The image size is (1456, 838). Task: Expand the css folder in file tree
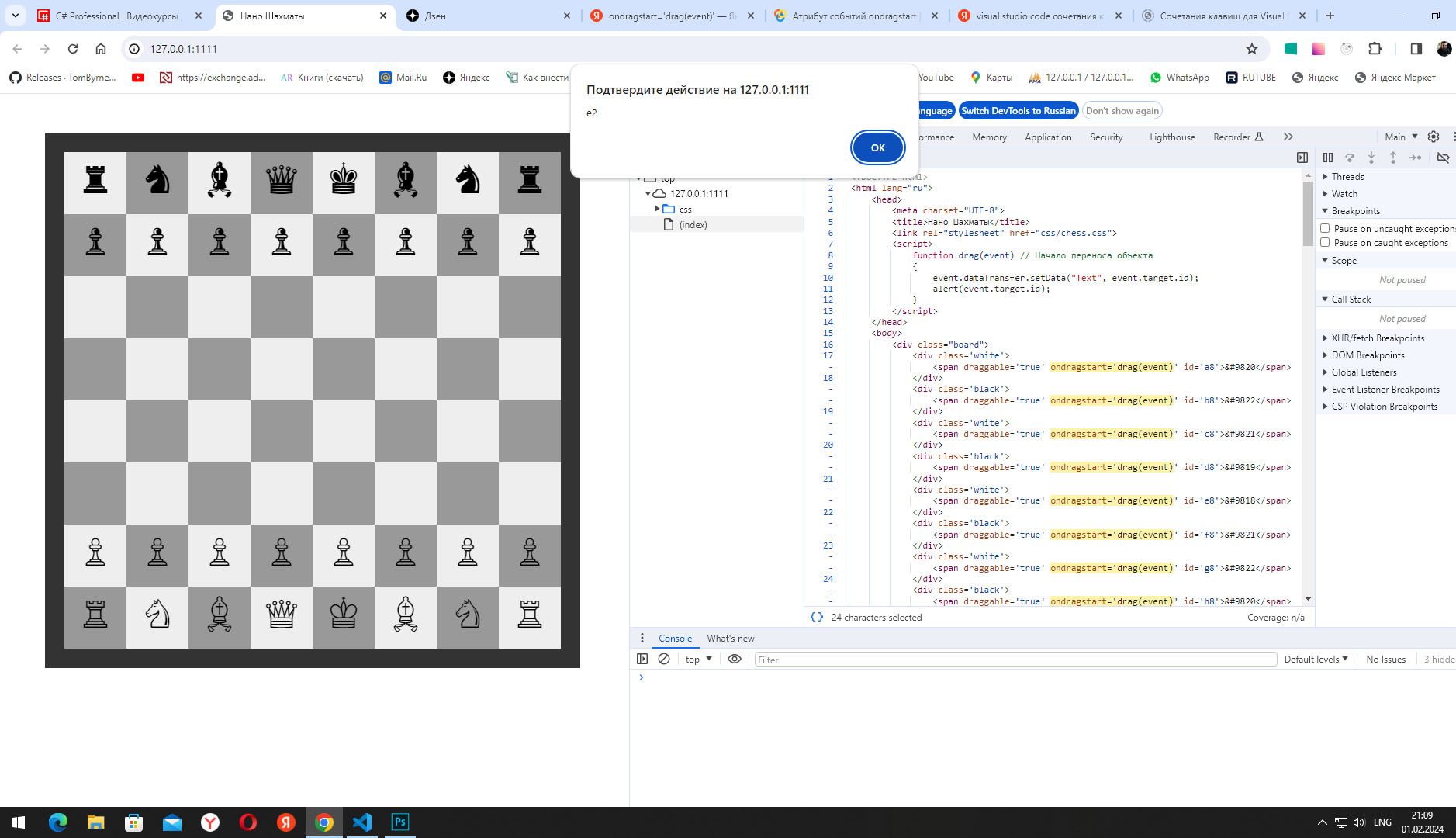[x=657, y=209]
